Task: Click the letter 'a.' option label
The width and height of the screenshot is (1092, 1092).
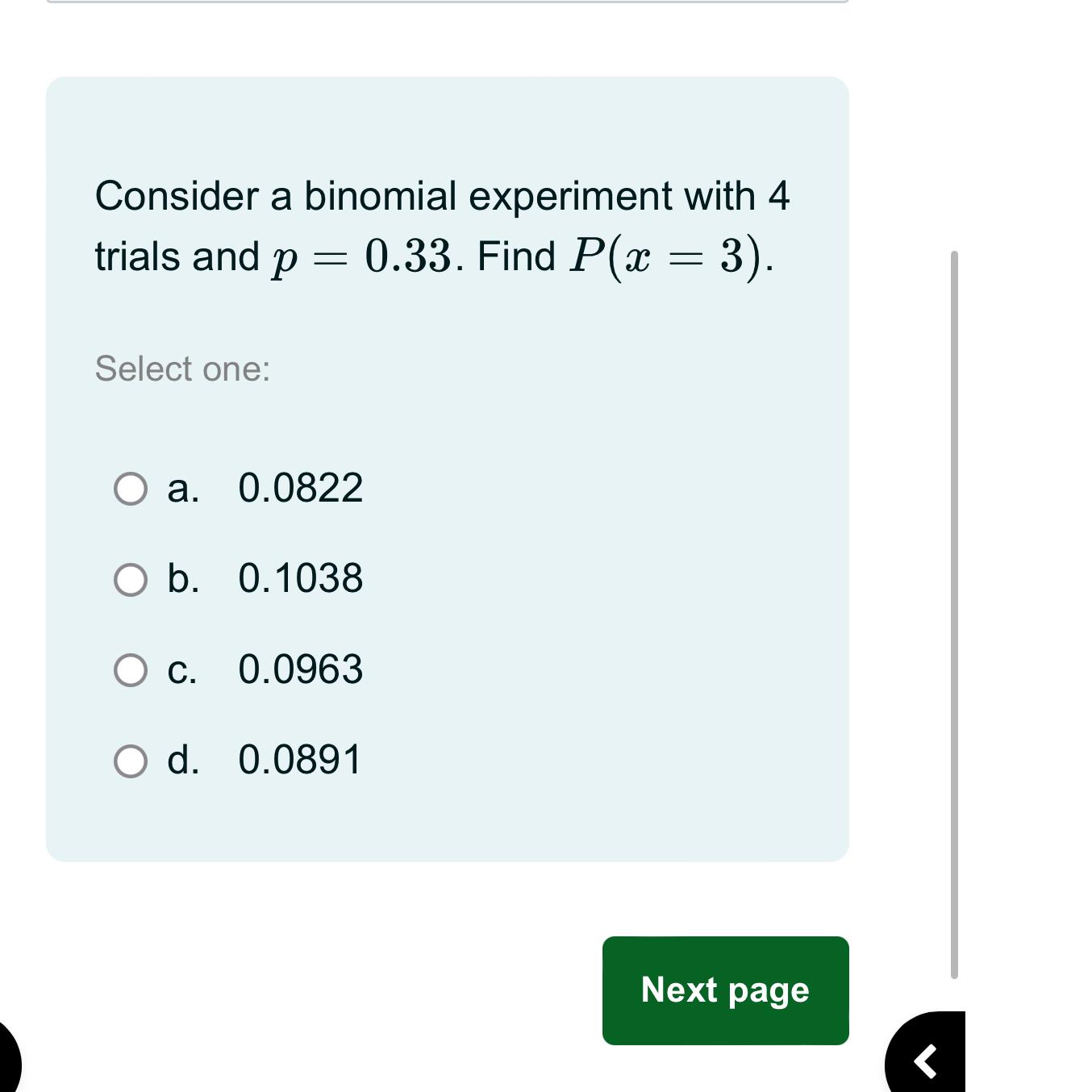Action: [183, 489]
